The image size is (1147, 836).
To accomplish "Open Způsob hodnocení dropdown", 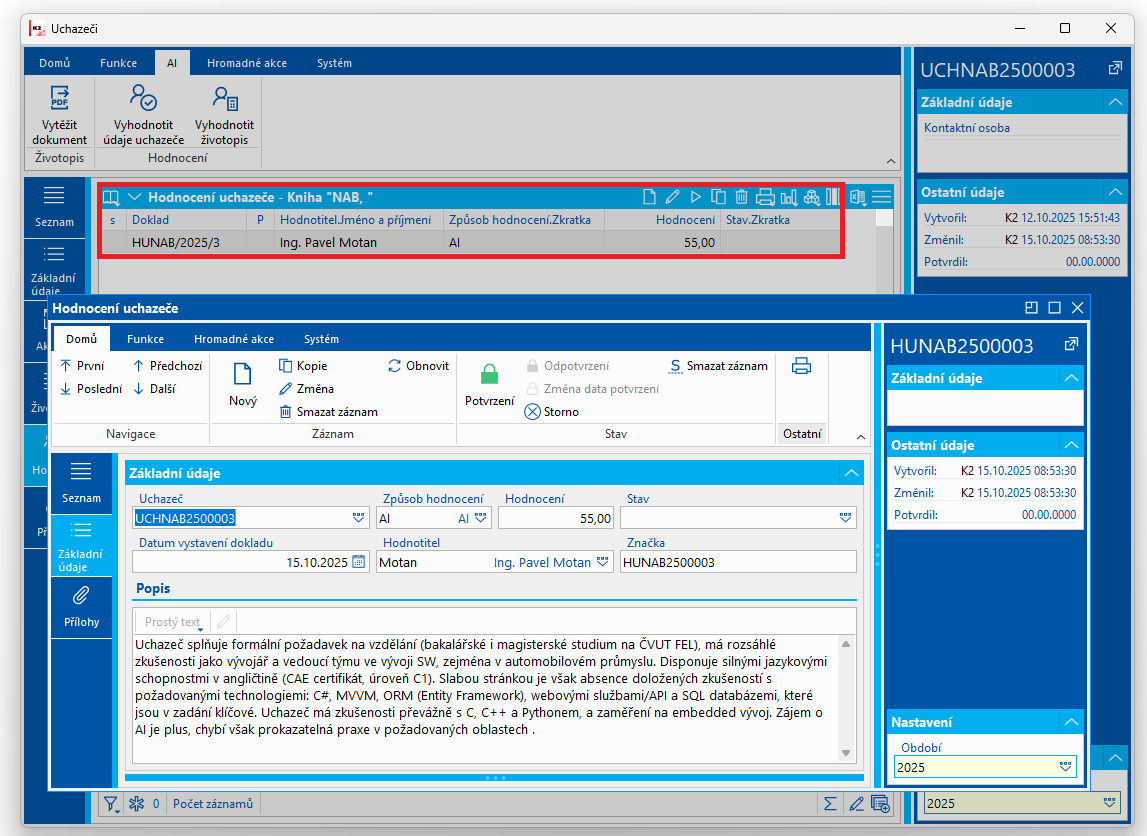I will [481, 518].
